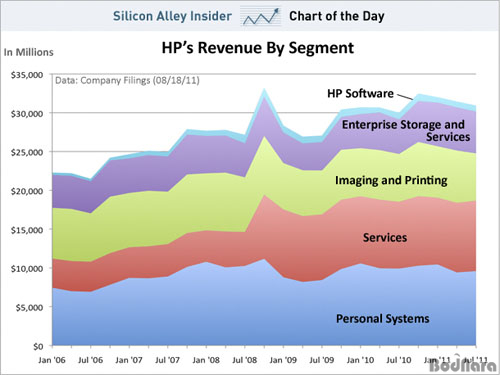
Task: Click the Chart of the Day heading
Action: point(337,16)
